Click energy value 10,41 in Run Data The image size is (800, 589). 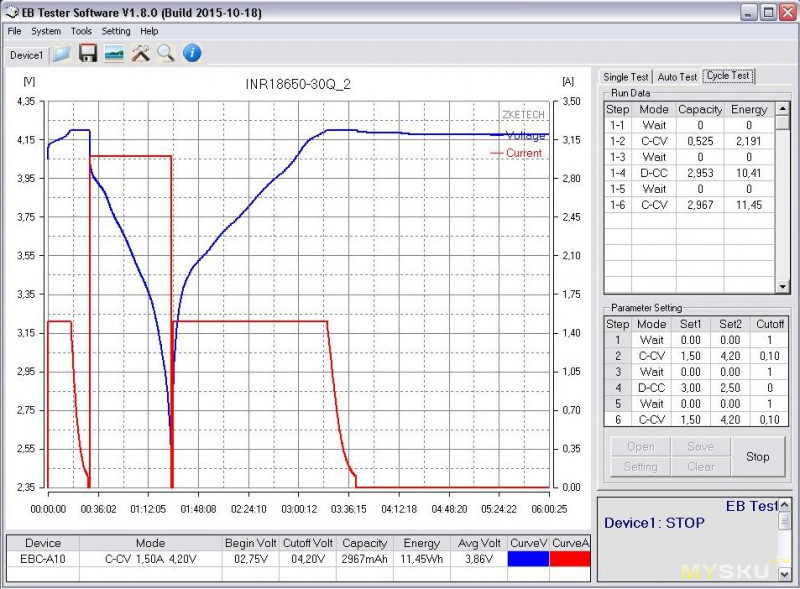click(748, 173)
